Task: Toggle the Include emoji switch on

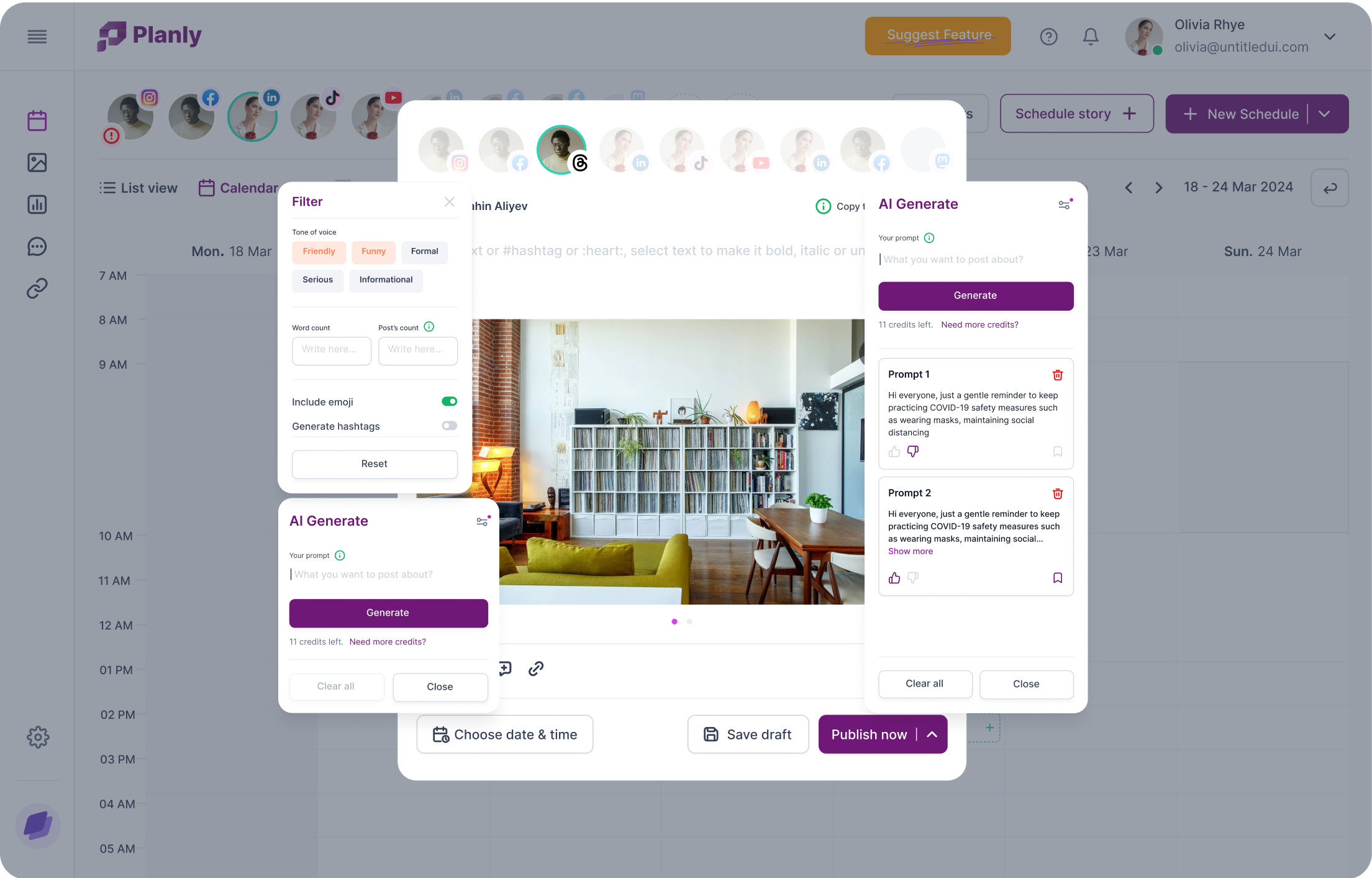Action: (x=450, y=402)
